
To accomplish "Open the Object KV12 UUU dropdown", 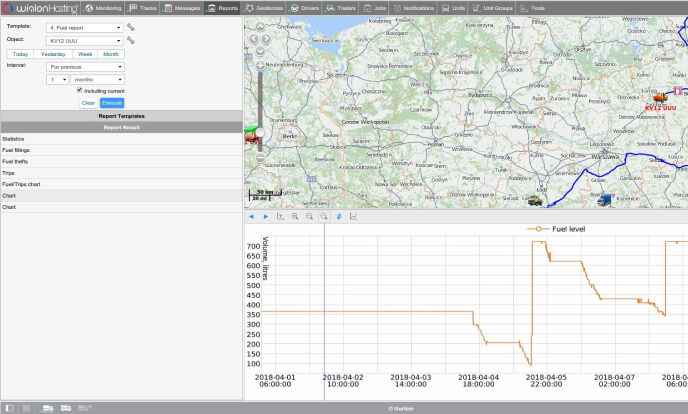I will point(85,41).
